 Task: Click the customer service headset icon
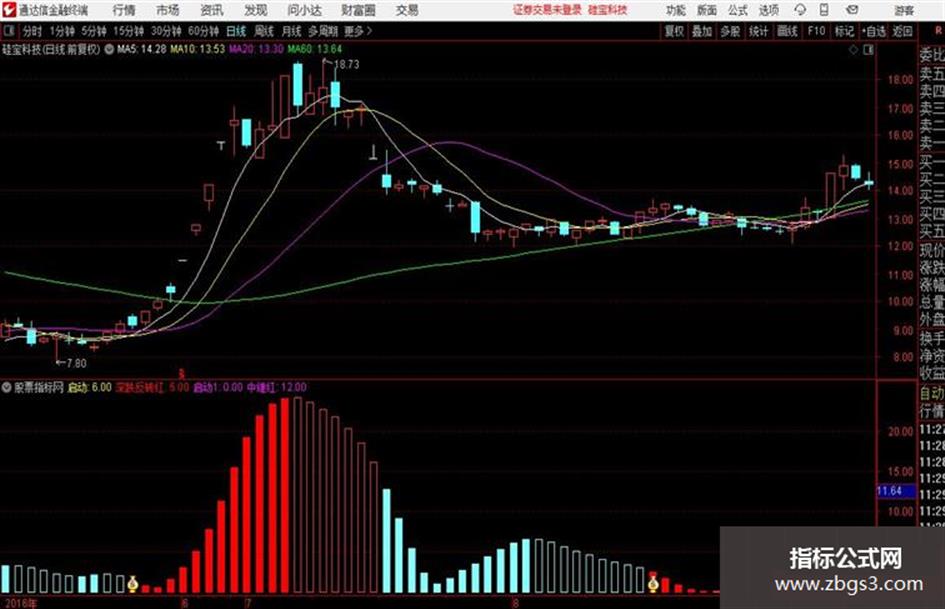coord(800,10)
